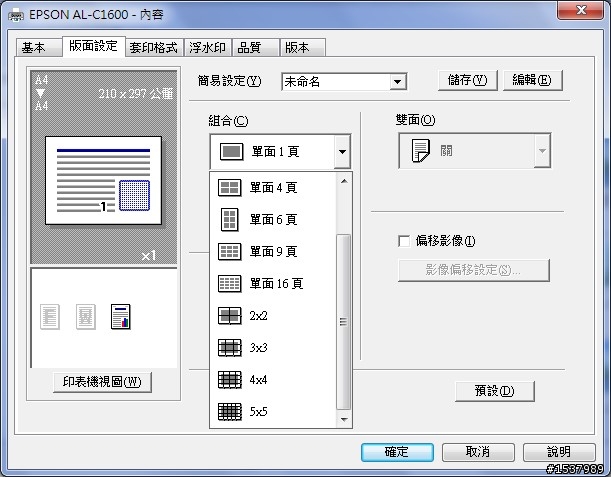Click the 編輯 button
611x477 pixels.
[533, 80]
